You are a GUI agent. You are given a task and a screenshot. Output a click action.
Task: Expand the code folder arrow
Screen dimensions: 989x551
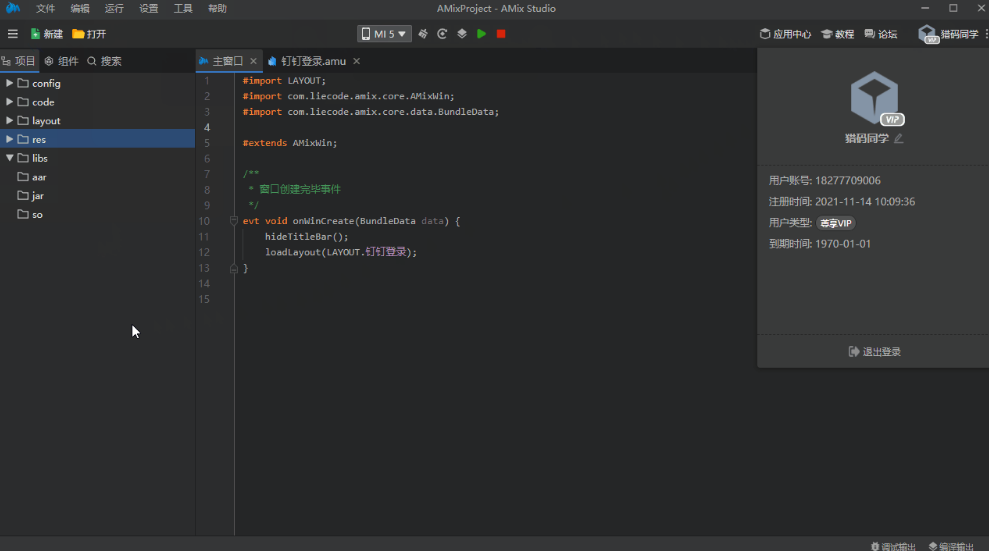point(9,102)
